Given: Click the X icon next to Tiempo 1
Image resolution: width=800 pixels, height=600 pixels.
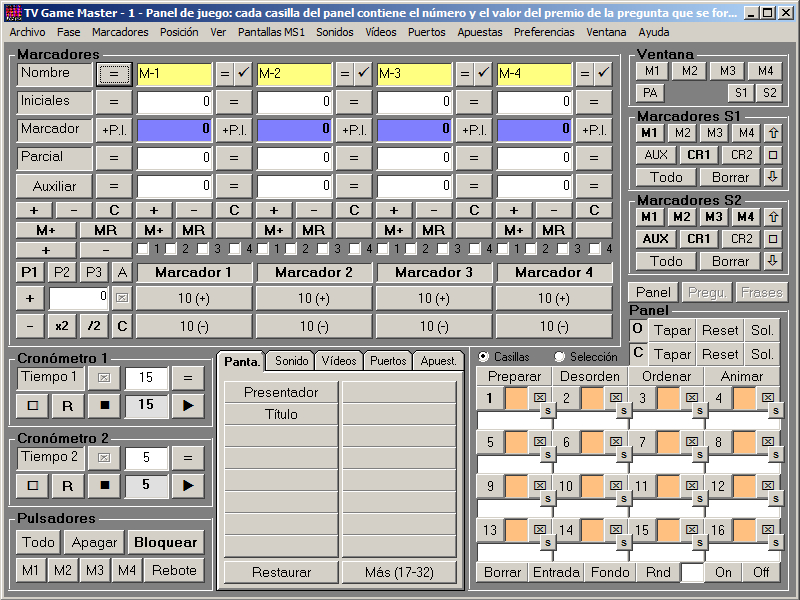Looking at the screenshot, I should coord(104,377).
